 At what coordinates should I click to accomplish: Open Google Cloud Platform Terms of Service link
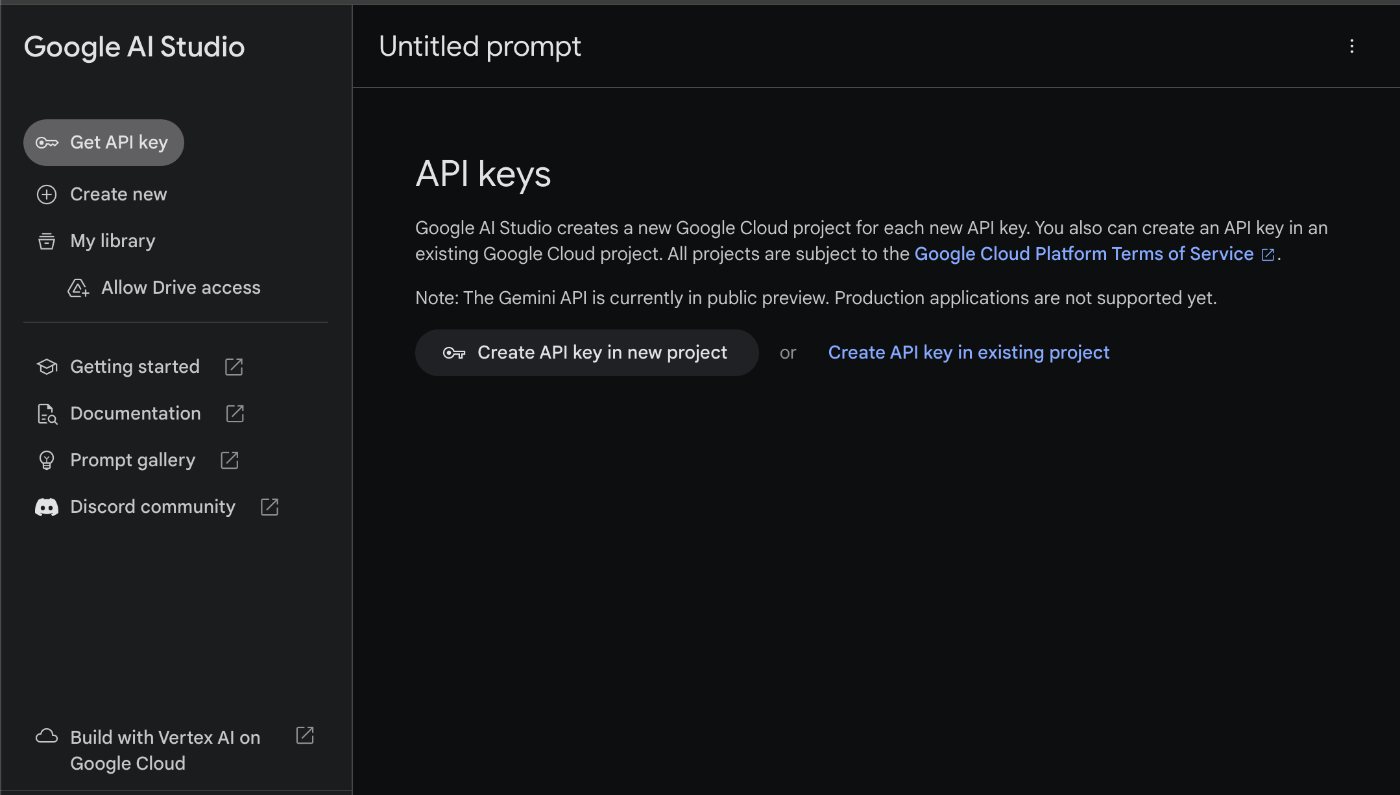(x=1084, y=254)
